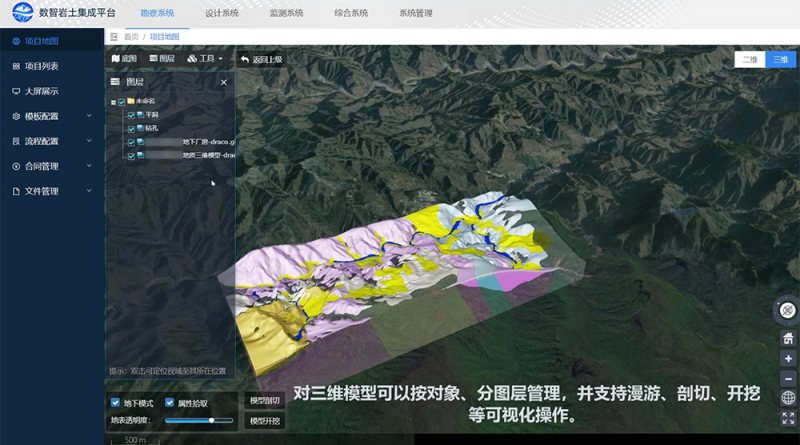Switch to 二维 view mode
Viewport: 800px width, 445px height.
coord(750,60)
